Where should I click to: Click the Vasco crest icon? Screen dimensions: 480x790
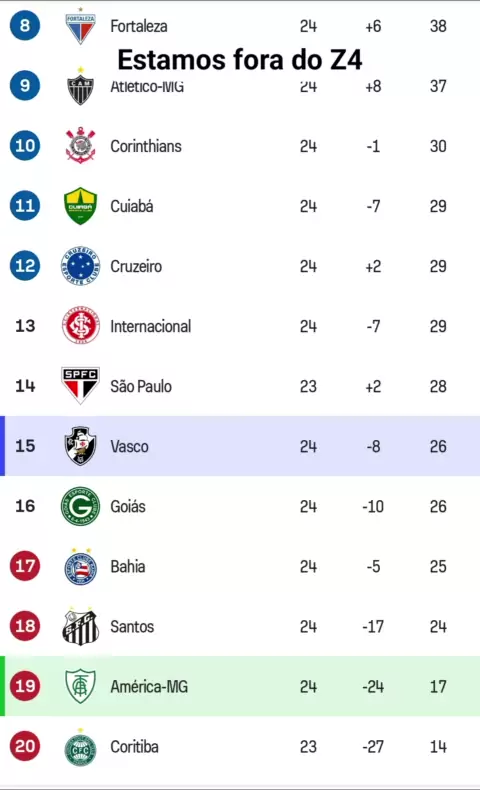tap(81, 445)
